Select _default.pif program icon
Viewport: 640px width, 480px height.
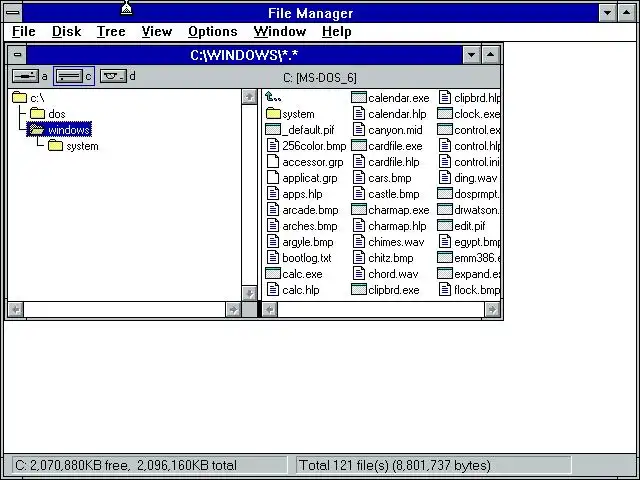(273, 130)
